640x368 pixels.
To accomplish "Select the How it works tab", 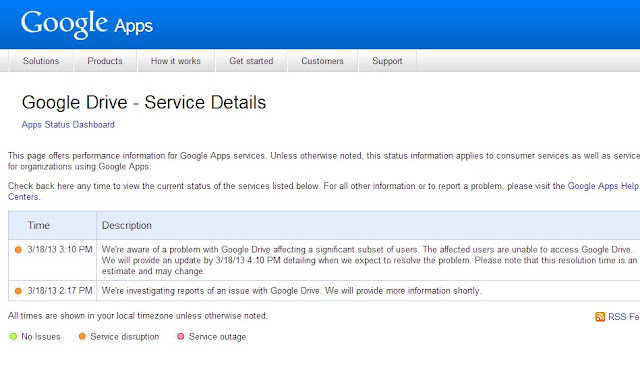I will (x=176, y=61).
